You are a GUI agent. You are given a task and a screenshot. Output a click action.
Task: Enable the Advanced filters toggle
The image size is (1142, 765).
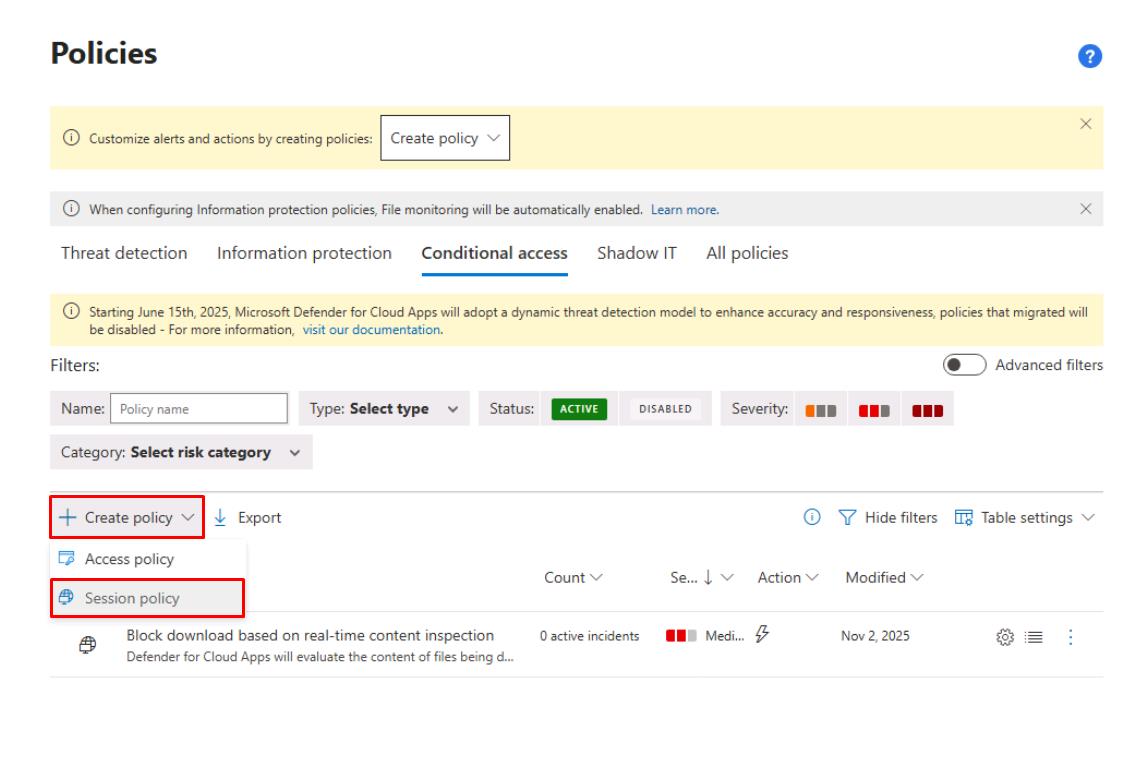965,365
